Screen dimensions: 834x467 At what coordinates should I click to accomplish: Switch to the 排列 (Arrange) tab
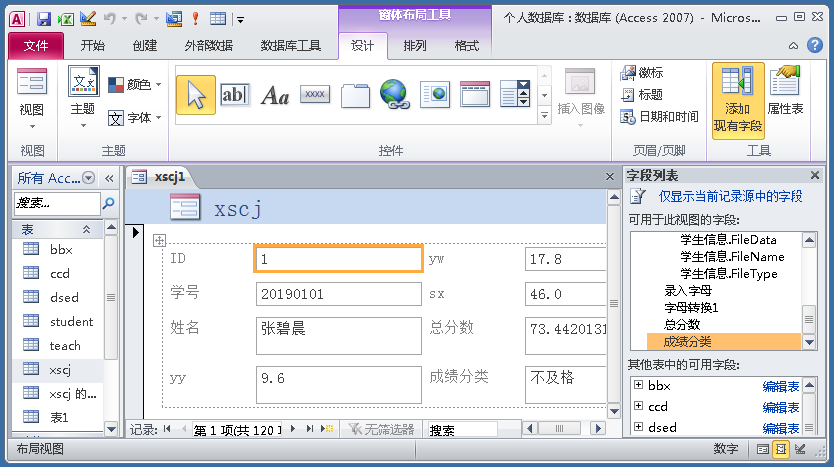tap(415, 46)
